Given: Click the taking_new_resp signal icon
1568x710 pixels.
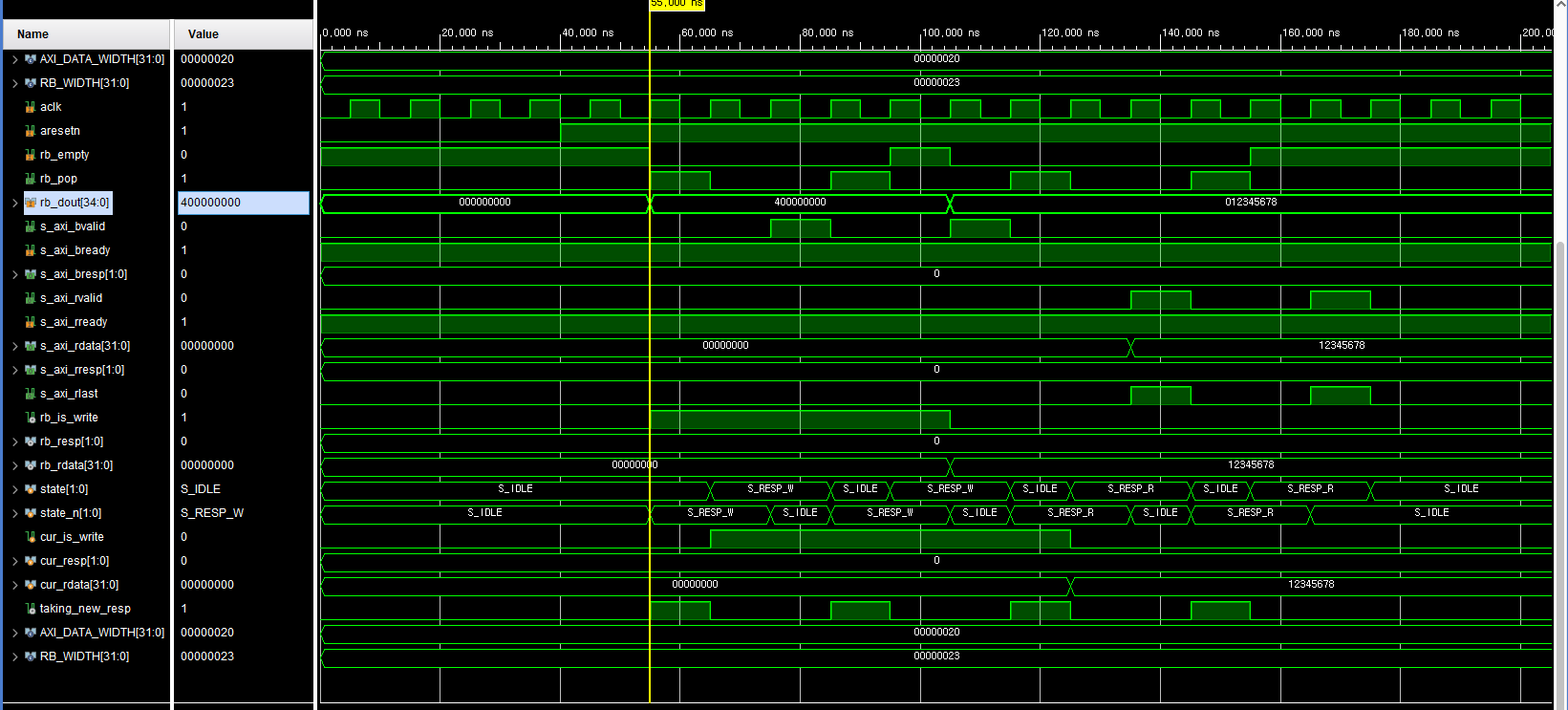Looking at the screenshot, I should point(31,609).
